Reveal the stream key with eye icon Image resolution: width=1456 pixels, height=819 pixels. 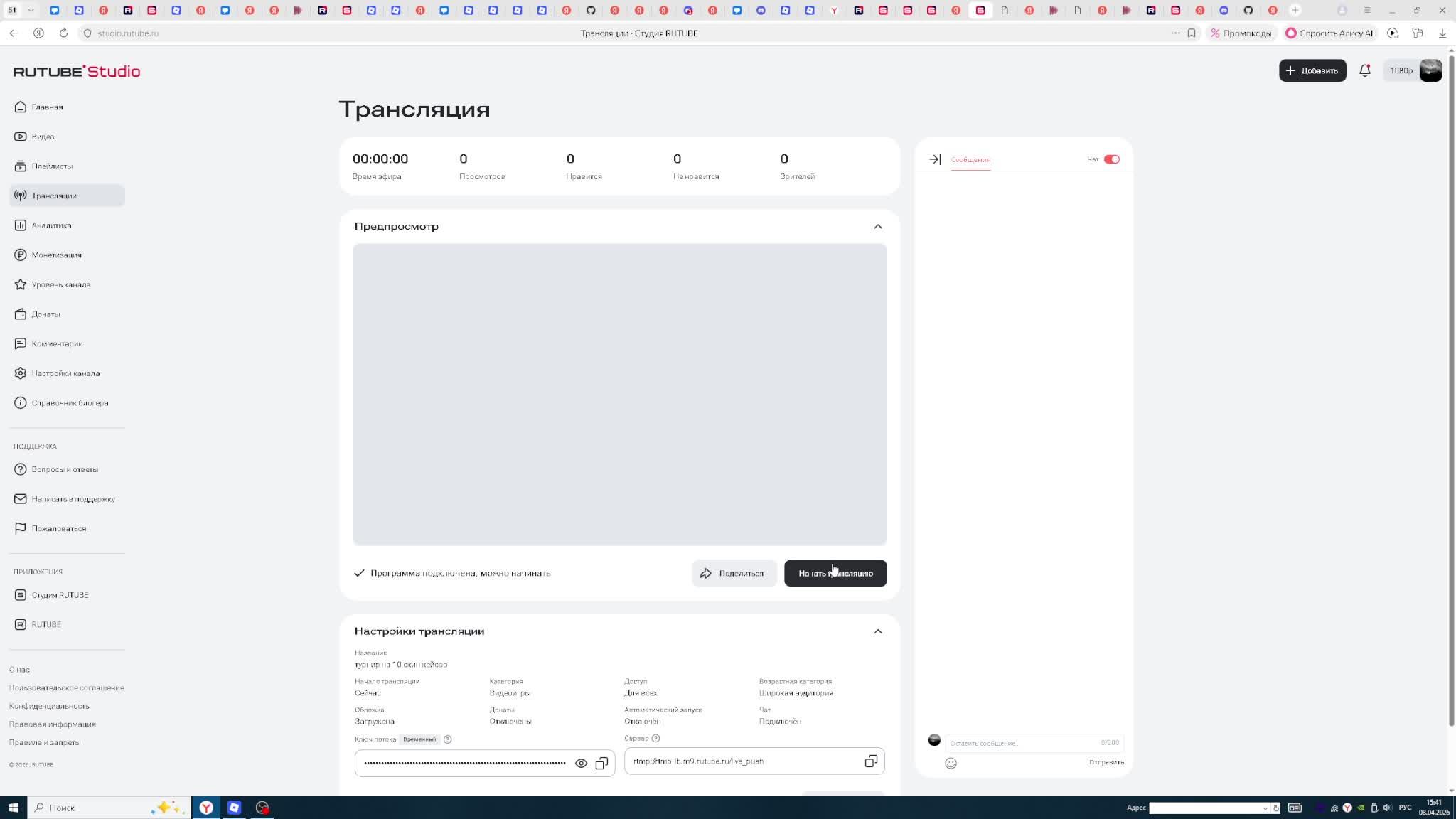tap(581, 763)
